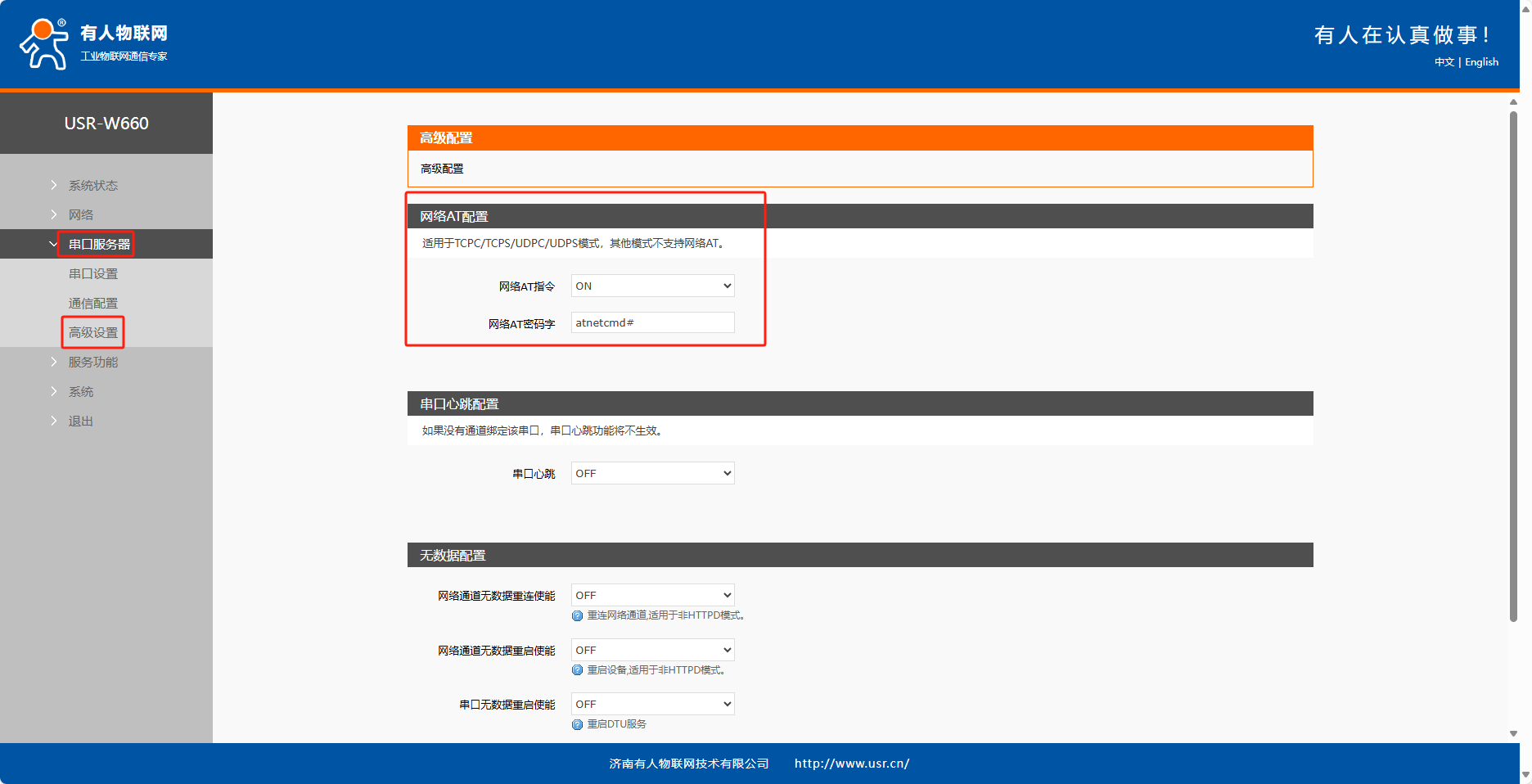1532x784 pixels.
Task: Open the 网络AT指令 ON dropdown
Action: tap(652, 286)
